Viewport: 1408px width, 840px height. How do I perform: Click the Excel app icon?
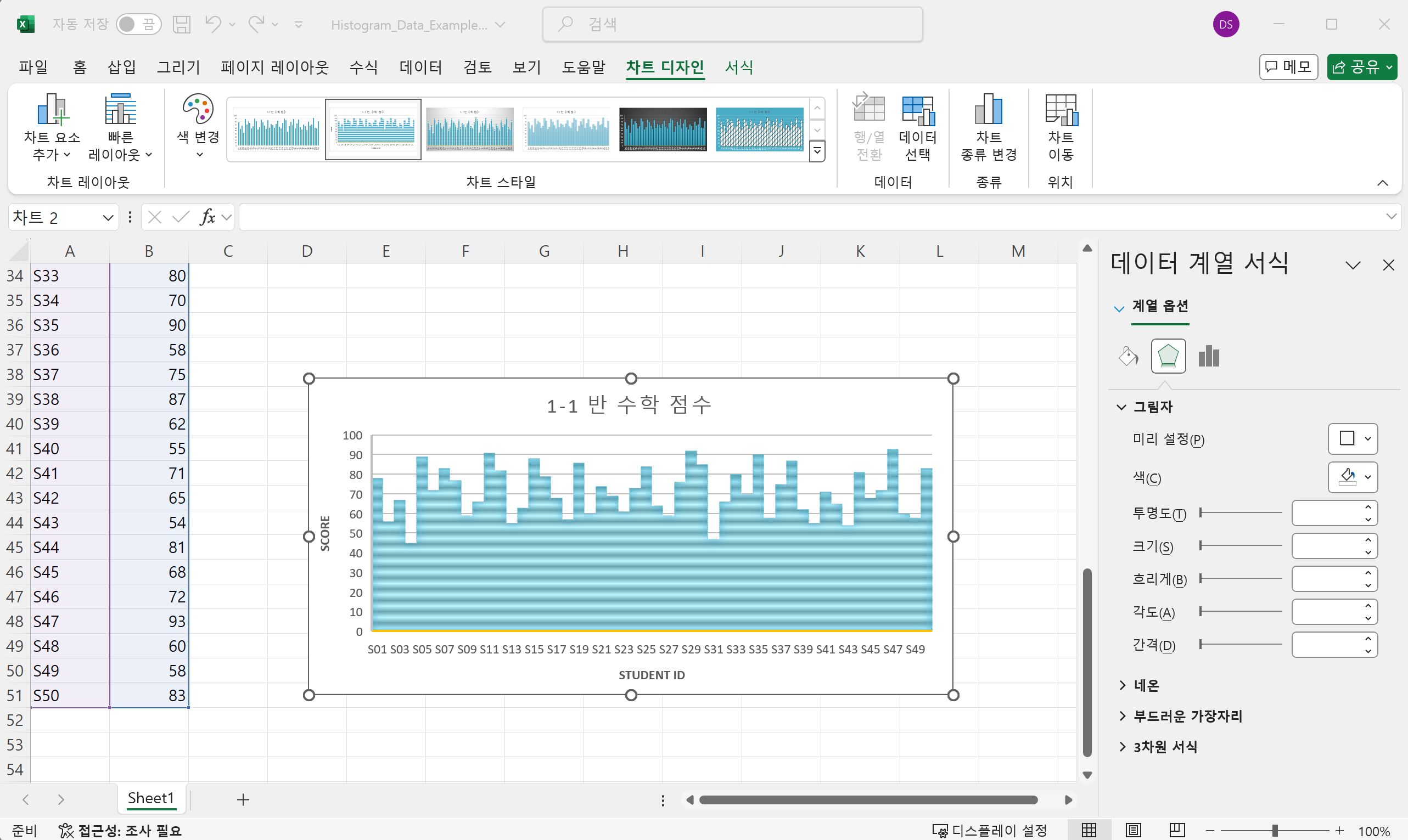coord(25,24)
